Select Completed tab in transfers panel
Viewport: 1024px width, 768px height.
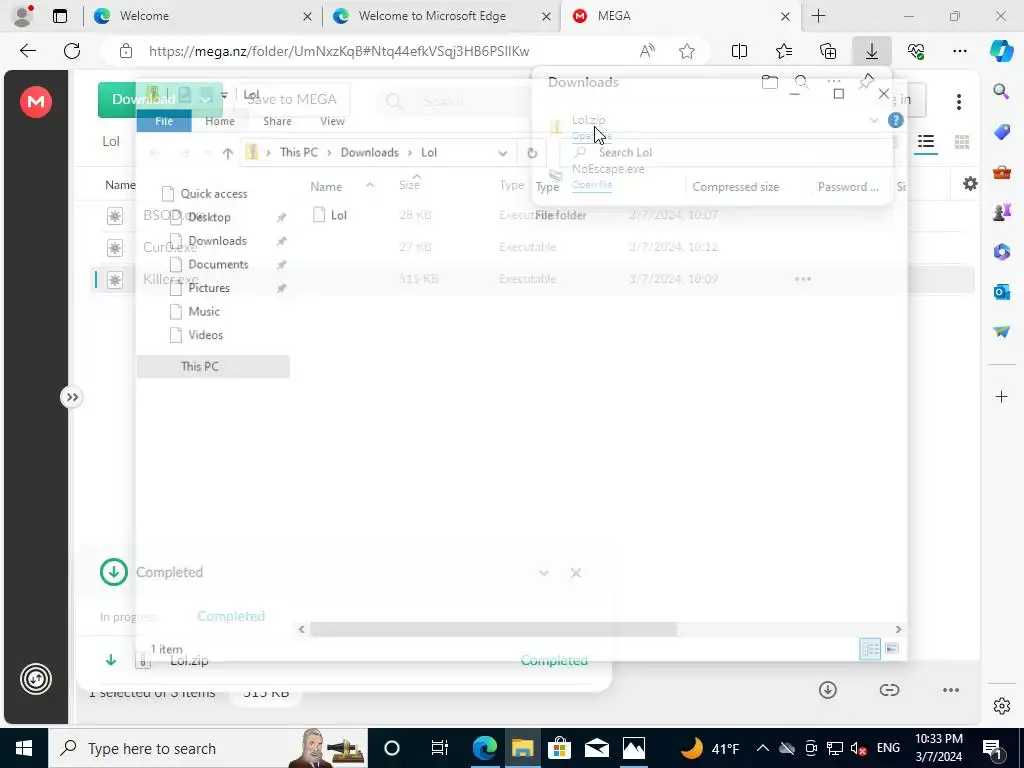[231, 616]
